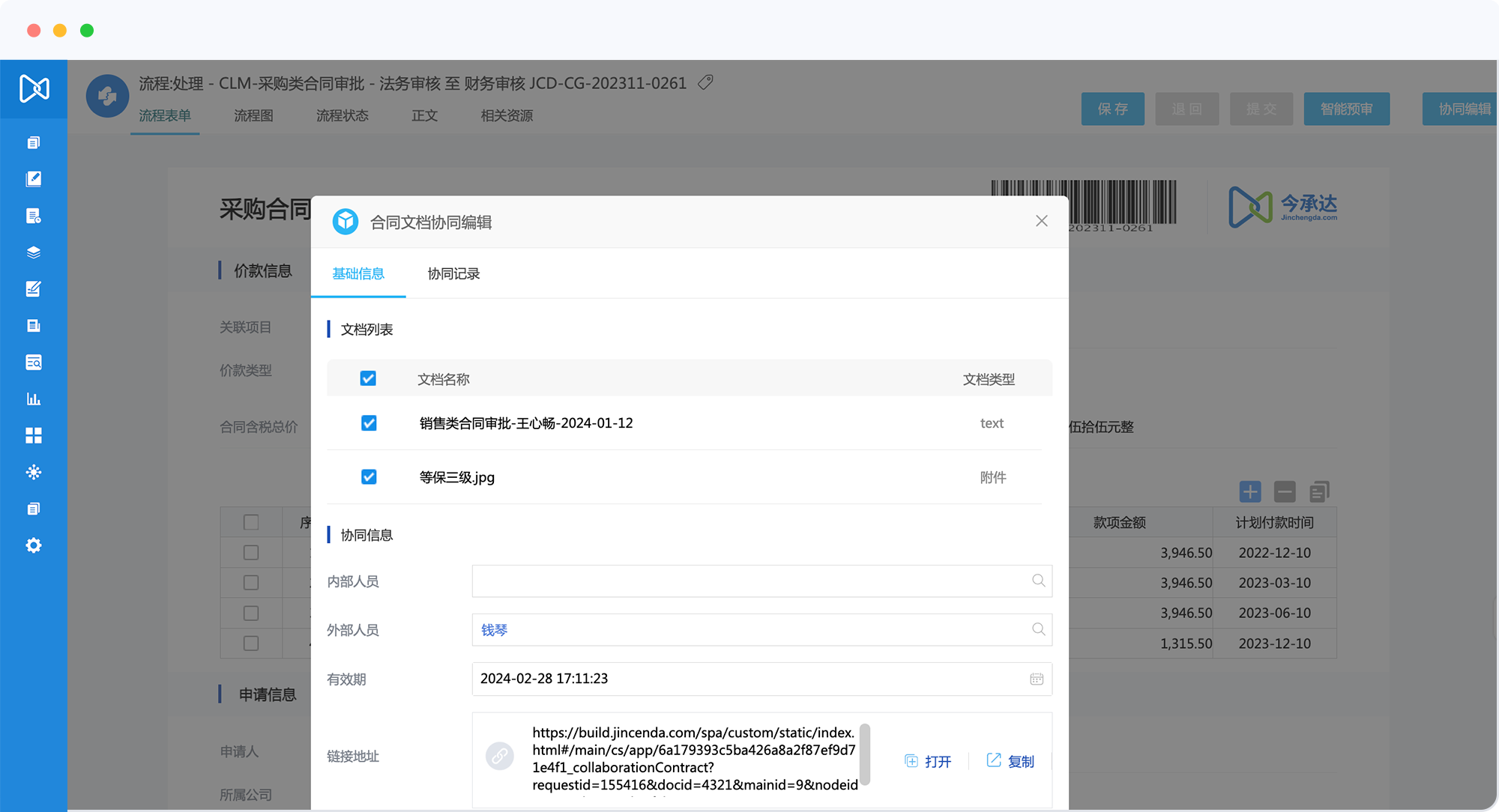Click calendar icon in 有效期 field
This screenshot has height=812, width=1499.
point(1037,679)
